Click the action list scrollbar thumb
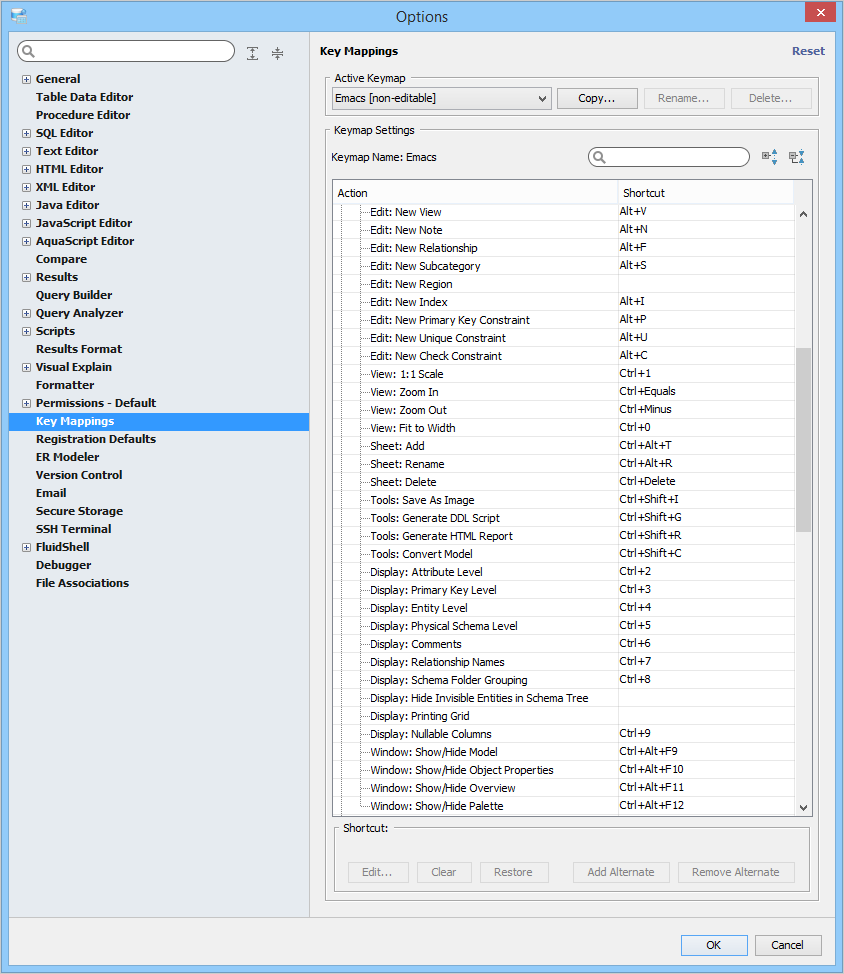The image size is (844, 974). coord(803,440)
